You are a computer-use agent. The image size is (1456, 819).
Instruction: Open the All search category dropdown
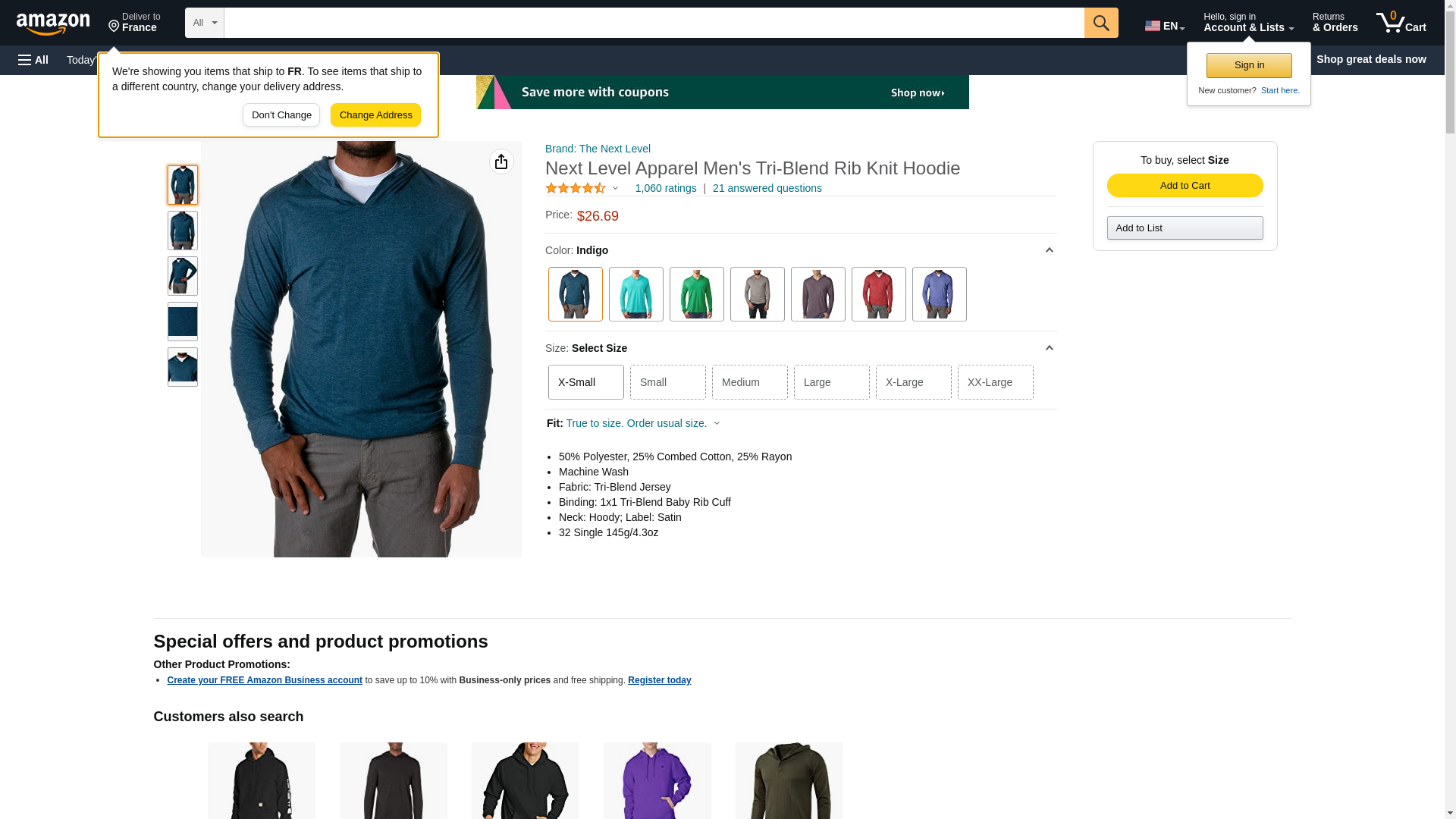point(205,23)
